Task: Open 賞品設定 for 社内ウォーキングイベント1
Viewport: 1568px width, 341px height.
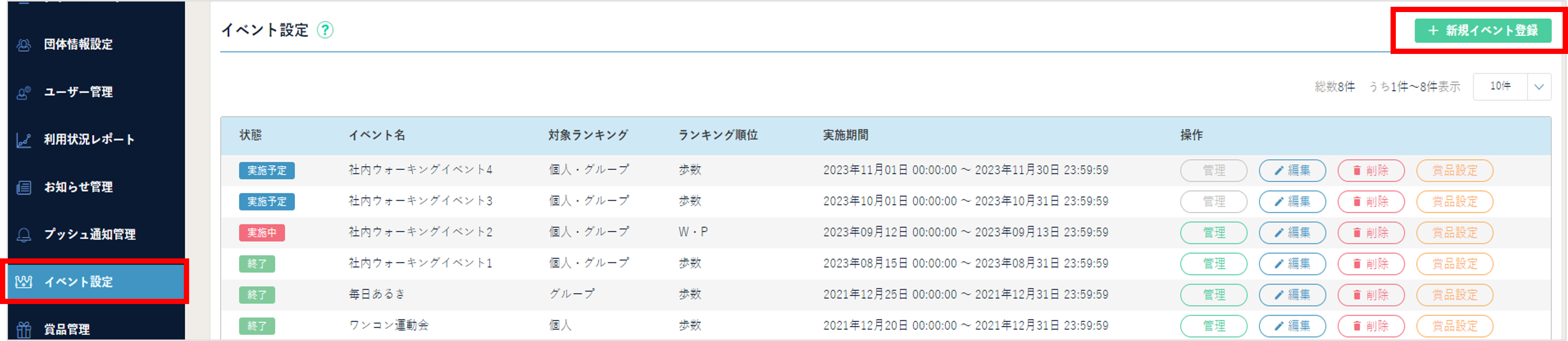Action: click(1454, 264)
